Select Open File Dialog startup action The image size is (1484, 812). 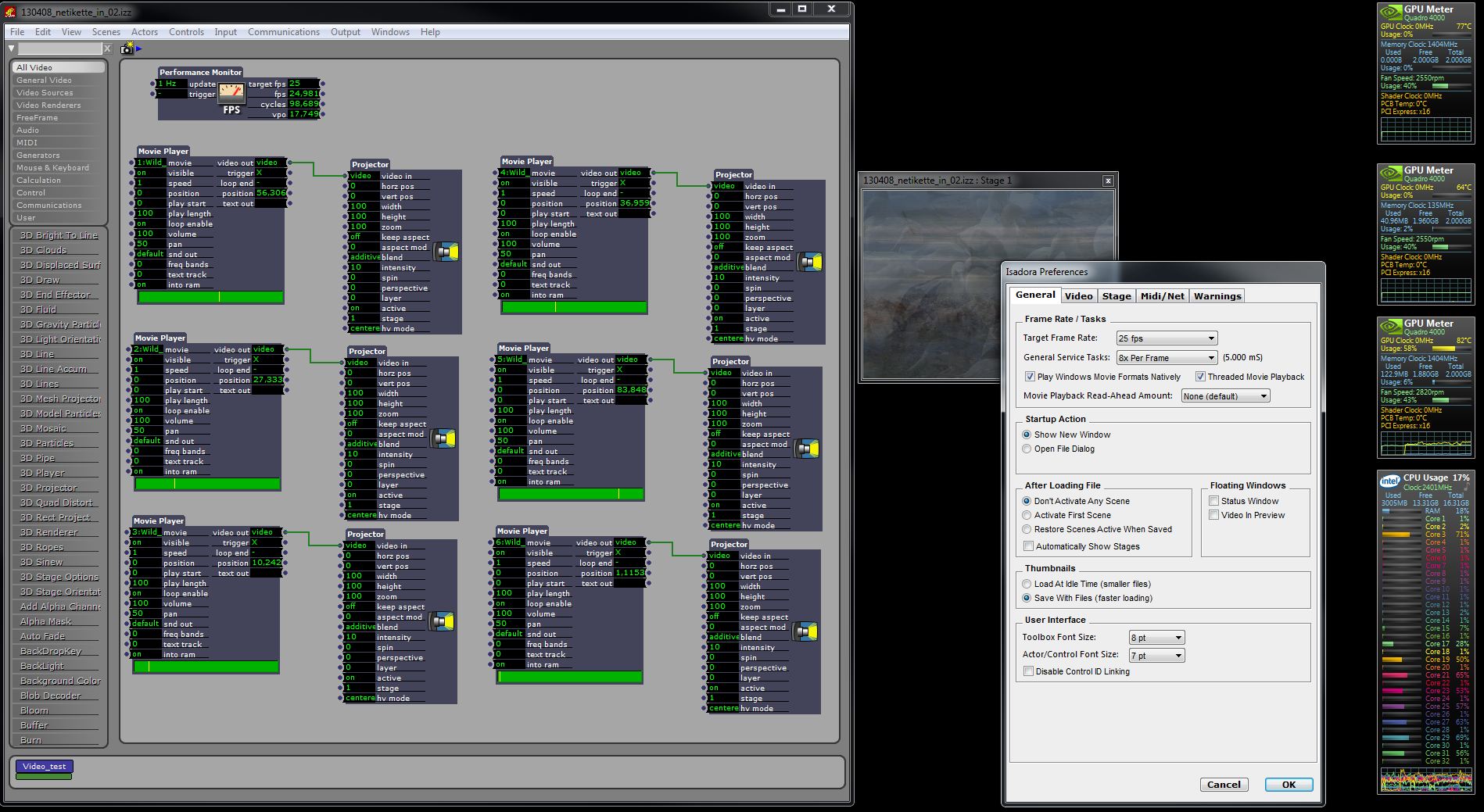tap(1027, 449)
